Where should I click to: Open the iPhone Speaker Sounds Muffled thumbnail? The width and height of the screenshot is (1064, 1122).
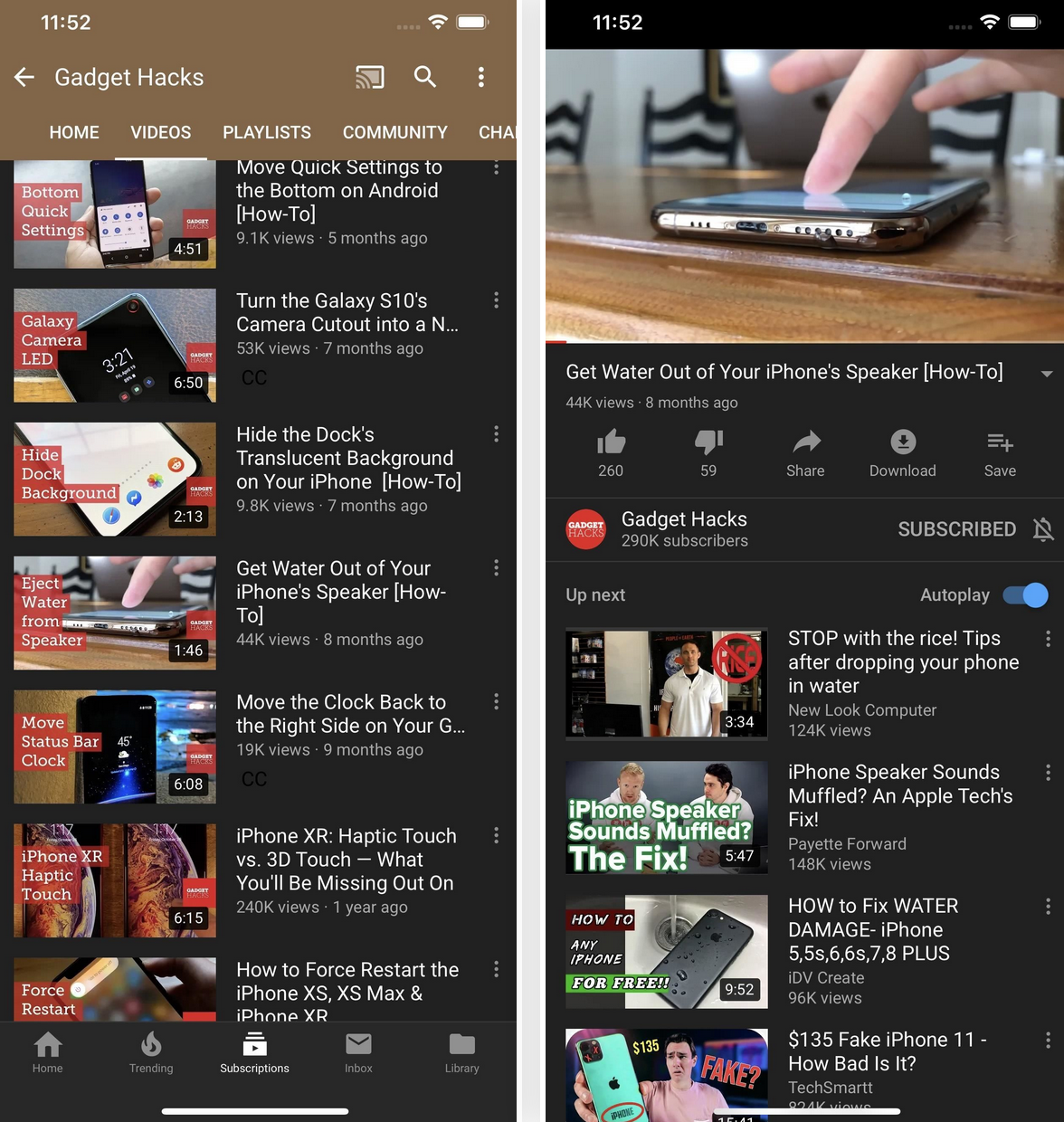pyautogui.click(x=667, y=817)
